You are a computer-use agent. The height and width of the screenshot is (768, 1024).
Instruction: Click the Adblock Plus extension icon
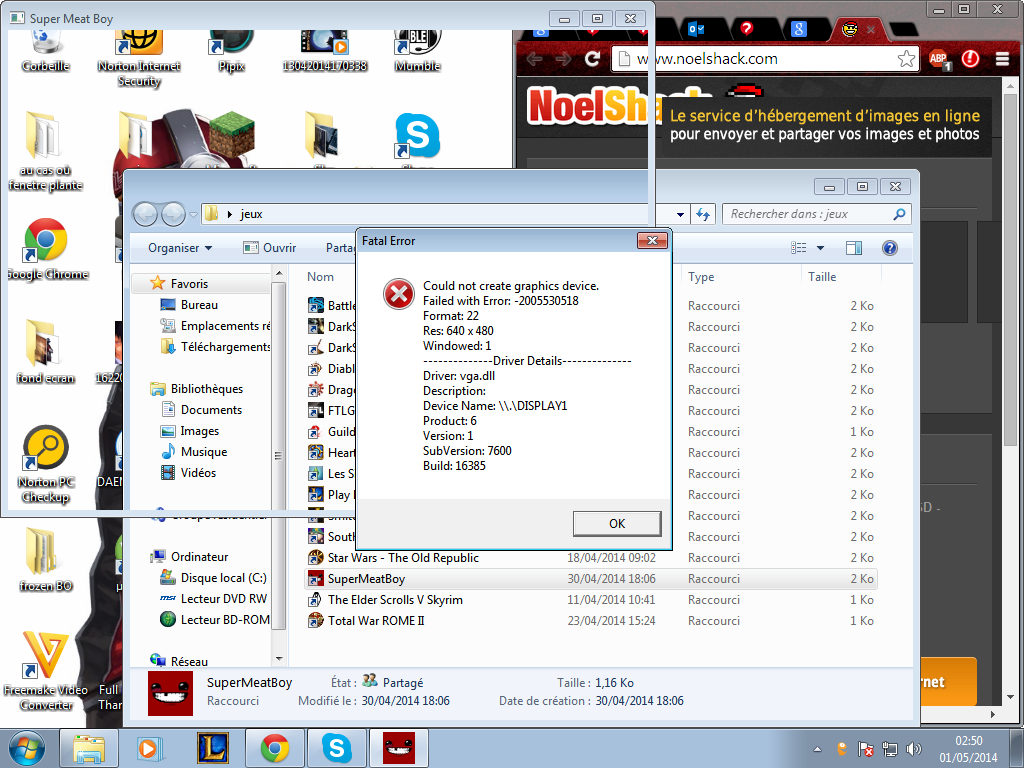point(939,59)
